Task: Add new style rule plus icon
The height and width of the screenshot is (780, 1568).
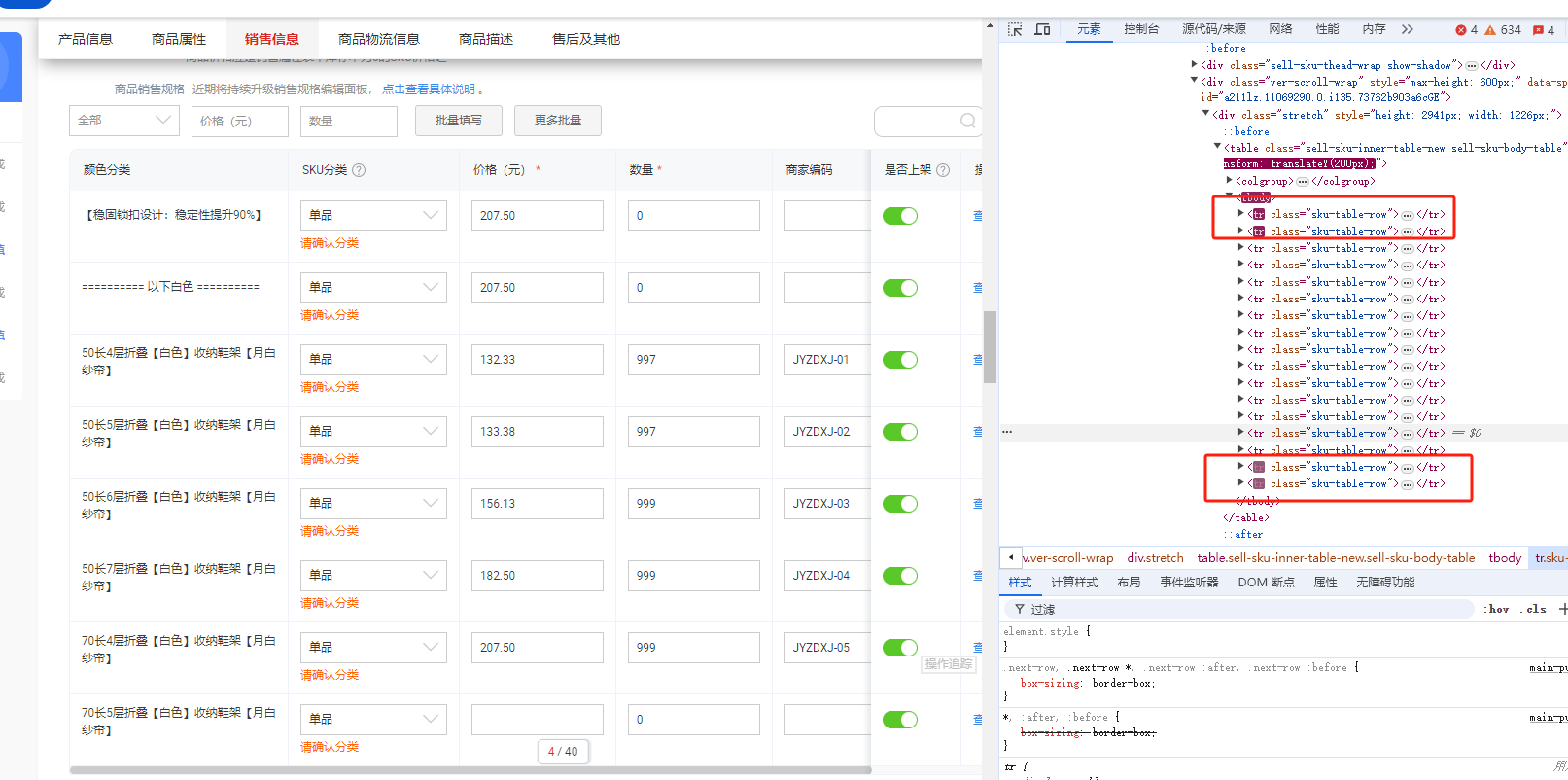Action: coord(1562,609)
